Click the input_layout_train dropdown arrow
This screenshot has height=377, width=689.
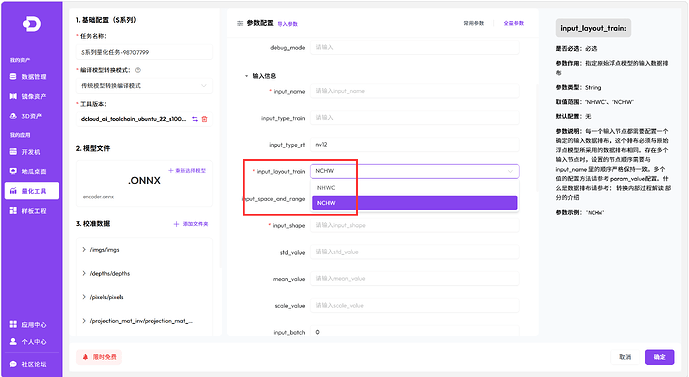click(x=510, y=171)
